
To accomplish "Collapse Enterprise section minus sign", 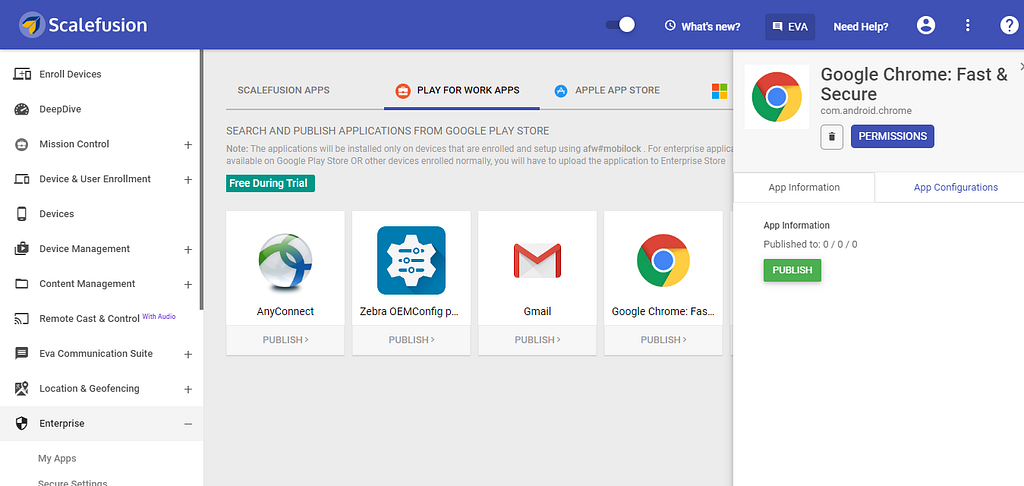I will (188, 425).
